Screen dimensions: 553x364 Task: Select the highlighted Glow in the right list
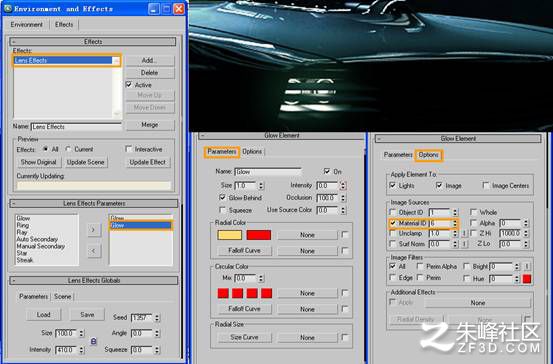141,225
